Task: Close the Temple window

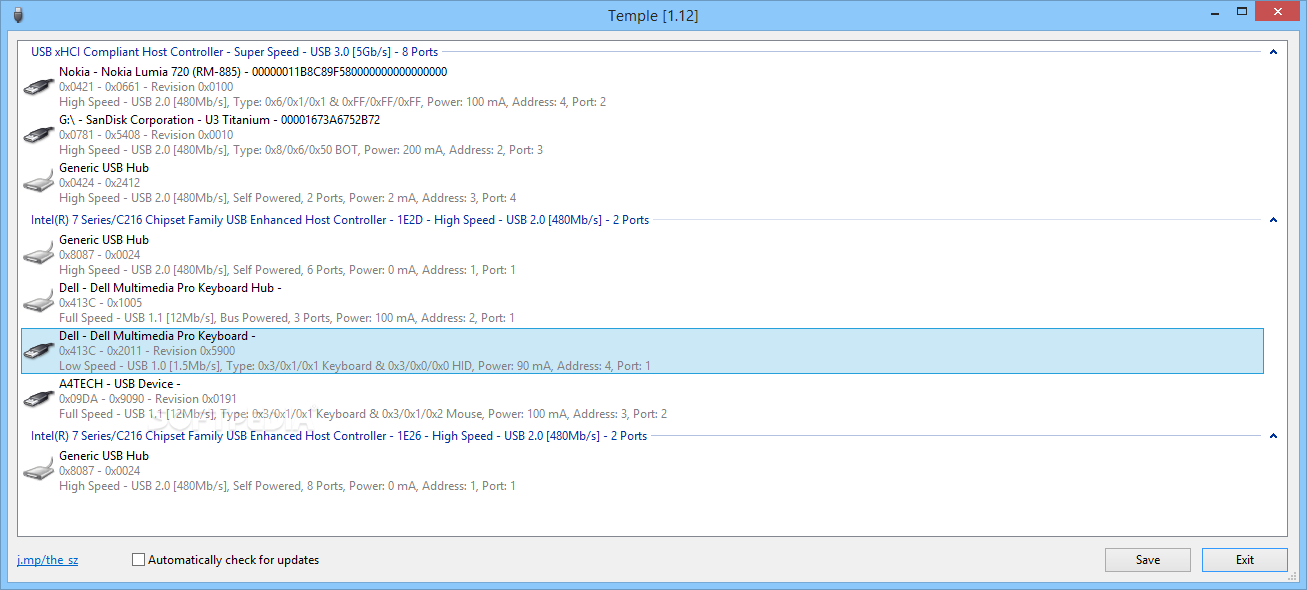Action: (x=1279, y=11)
